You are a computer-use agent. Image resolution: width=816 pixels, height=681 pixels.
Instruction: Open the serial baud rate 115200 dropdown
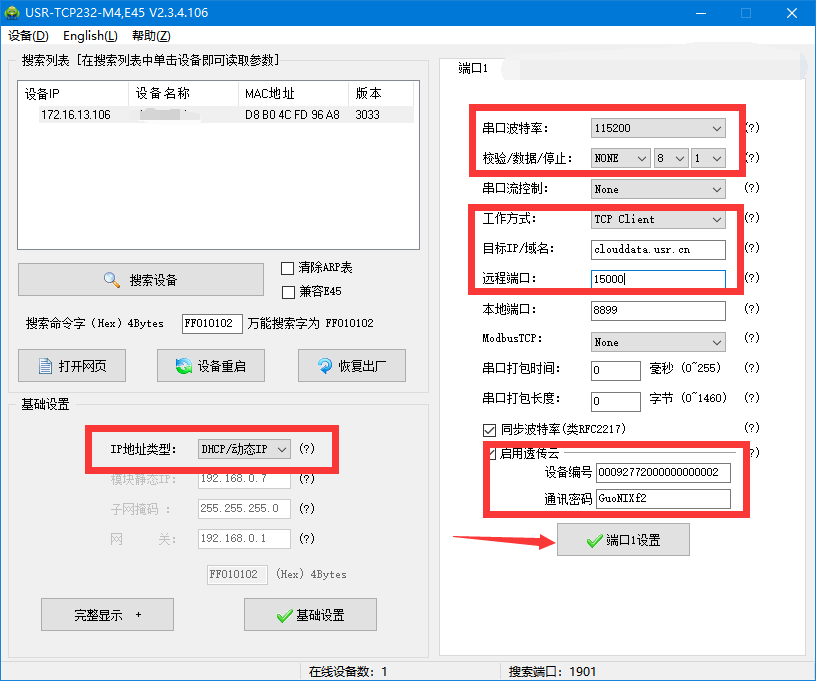click(x=658, y=128)
